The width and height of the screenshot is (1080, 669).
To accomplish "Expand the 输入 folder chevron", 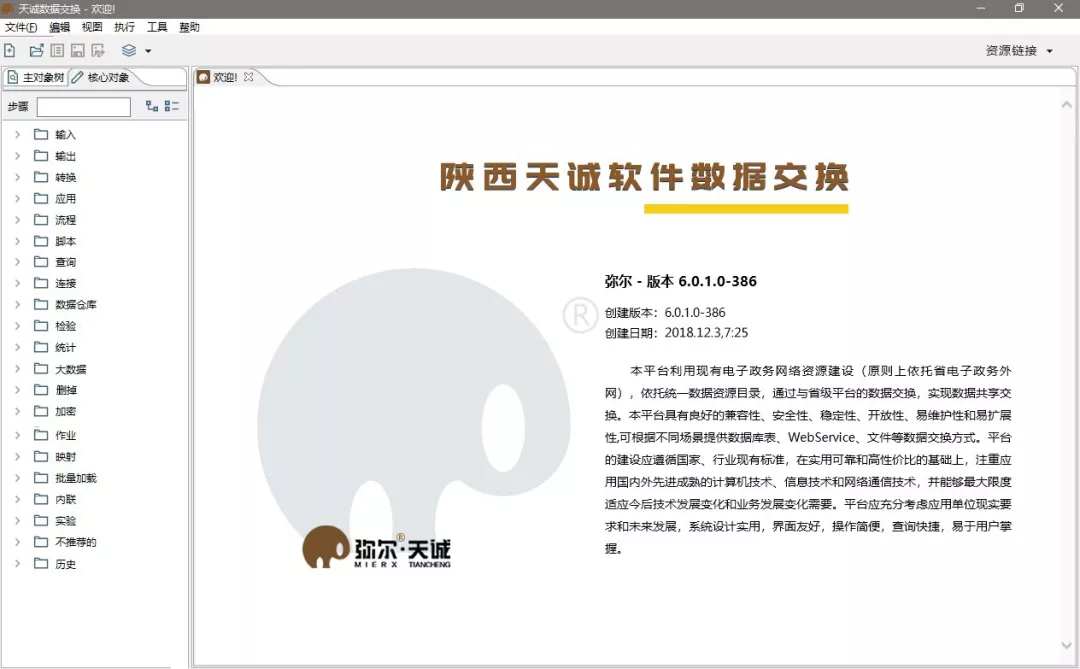I will 17,134.
